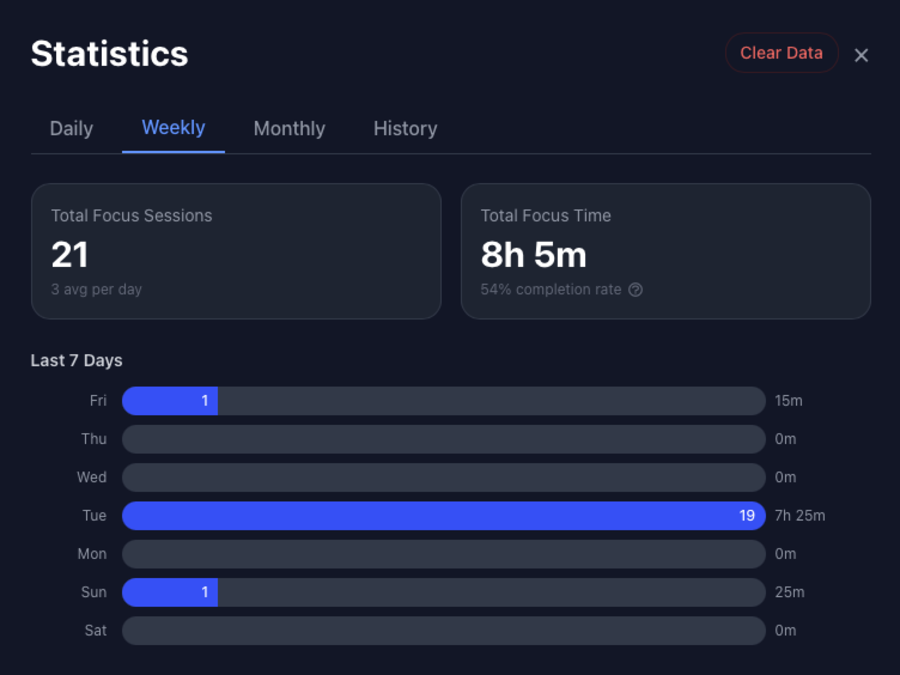The width and height of the screenshot is (900, 675).
Task: Click the Clear Data button
Action: [x=781, y=52]
